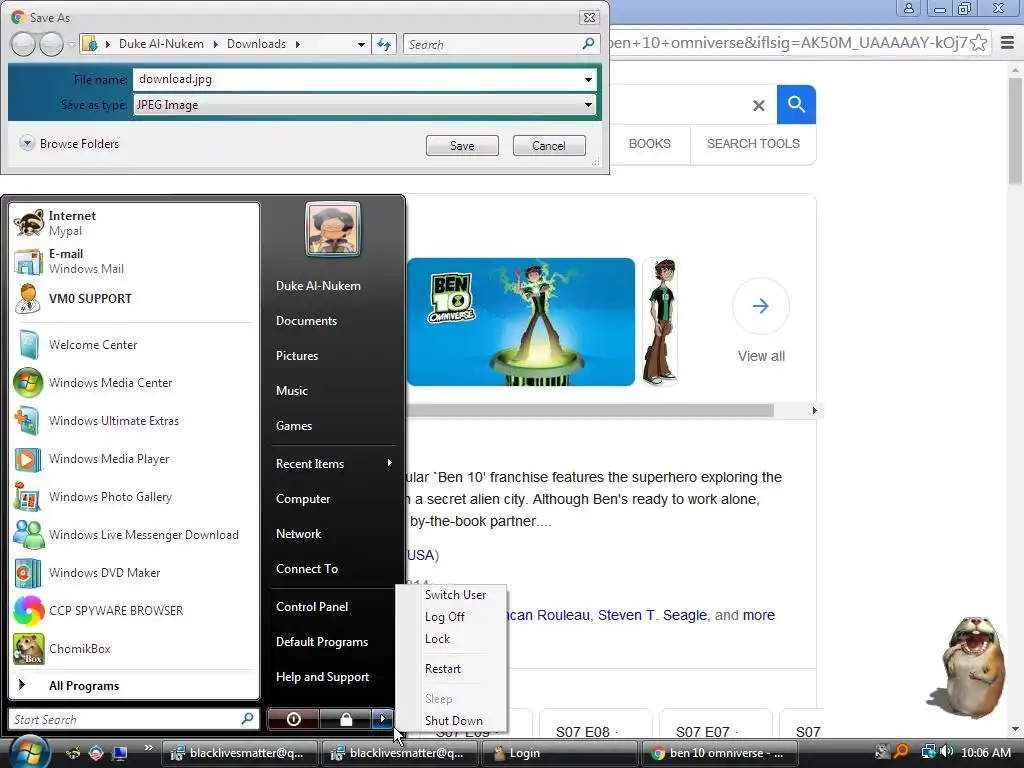The height and width of the screenshot is (768, 1024).
Task: Expand All Programs list
Action: click(134, 685)
